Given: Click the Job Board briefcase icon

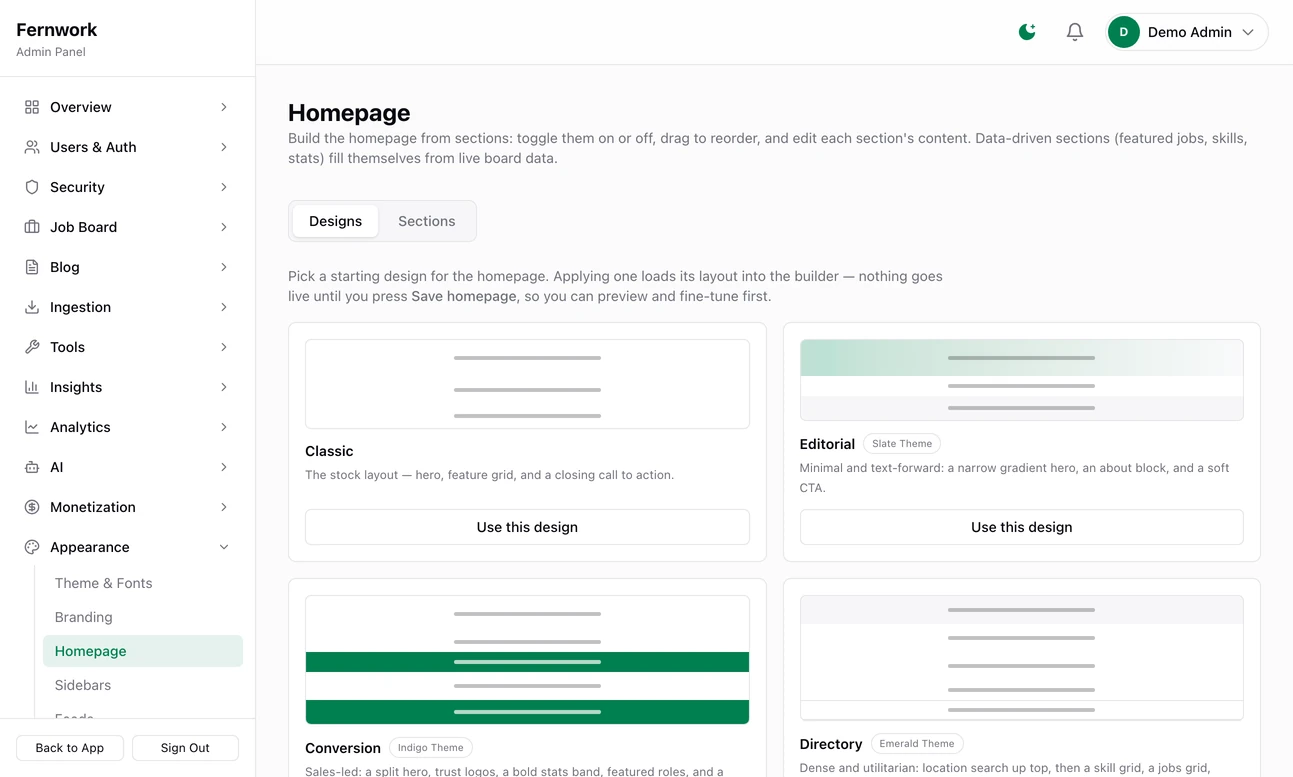Looking at the screenshot, I should [x=32, y=227].
